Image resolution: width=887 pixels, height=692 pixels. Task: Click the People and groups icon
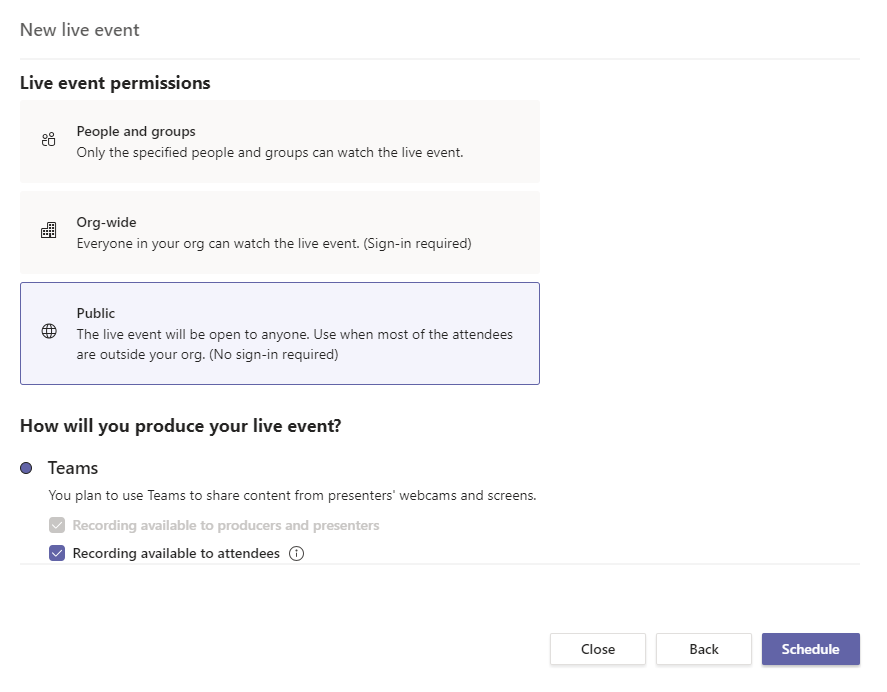(49, 139)
